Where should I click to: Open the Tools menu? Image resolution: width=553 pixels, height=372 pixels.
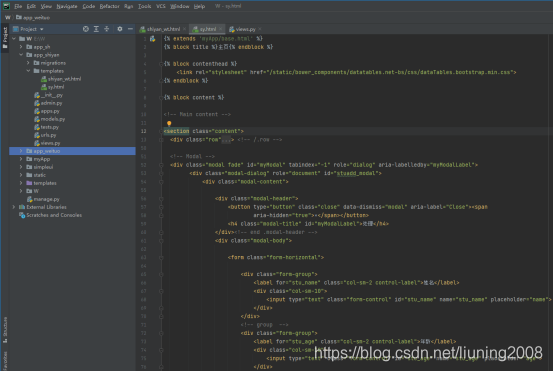click(144, 6)
